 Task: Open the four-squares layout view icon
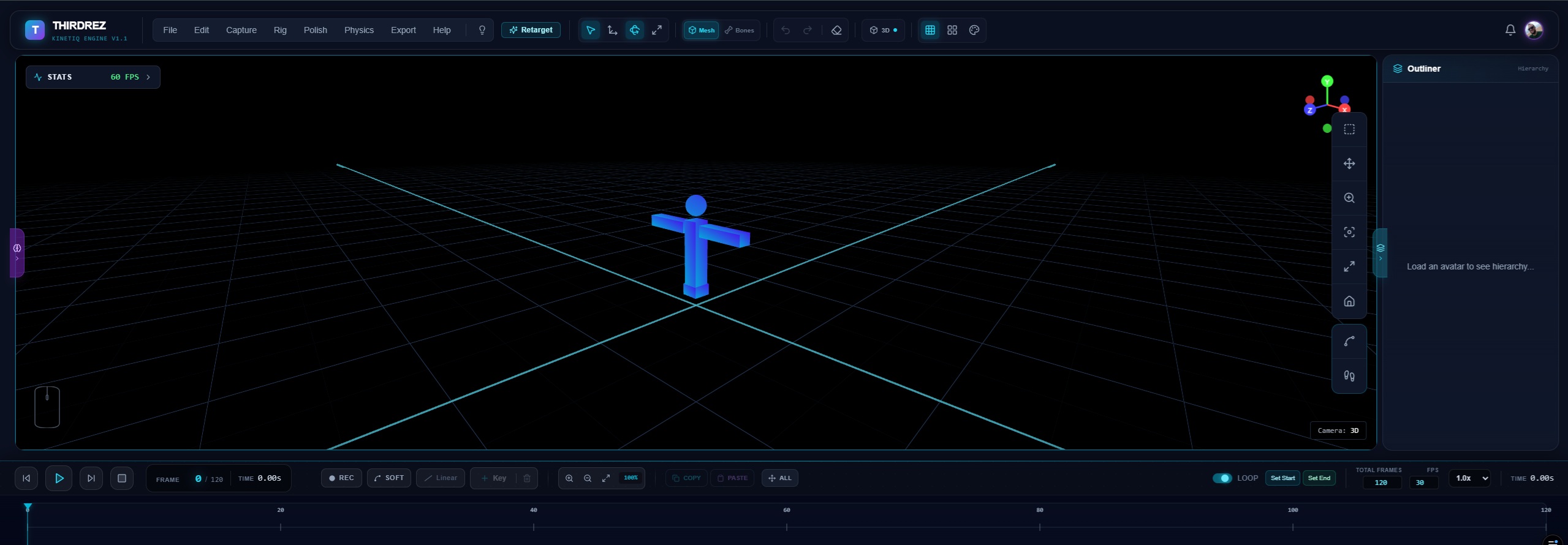point(952,30)
